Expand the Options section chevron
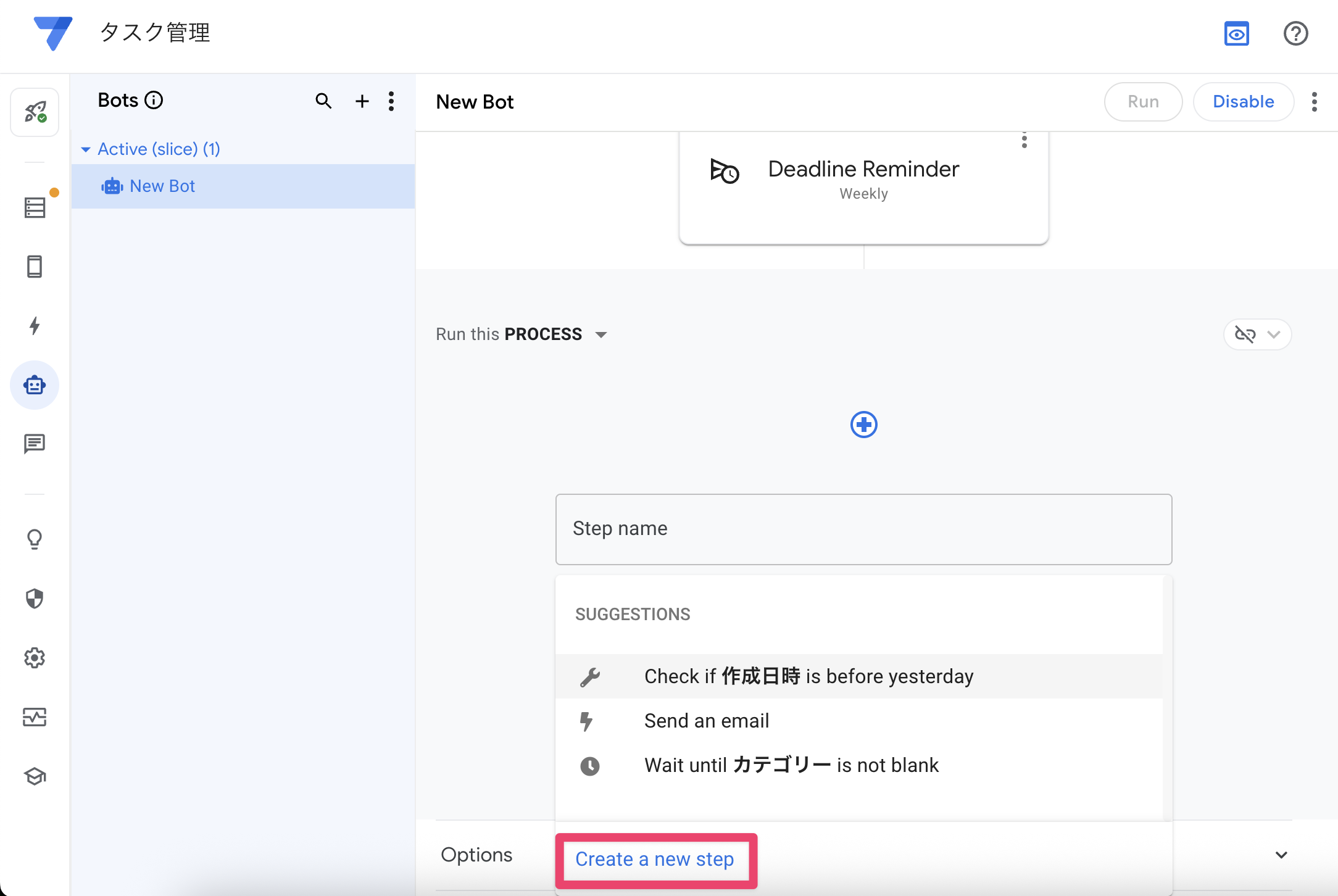The width and height of the screenshot is (1338, 896). click(1281, 855)
